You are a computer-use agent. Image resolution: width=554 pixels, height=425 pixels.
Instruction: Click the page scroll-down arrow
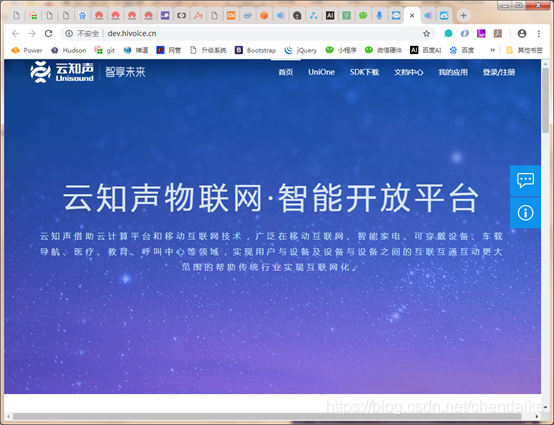[545, 407]
